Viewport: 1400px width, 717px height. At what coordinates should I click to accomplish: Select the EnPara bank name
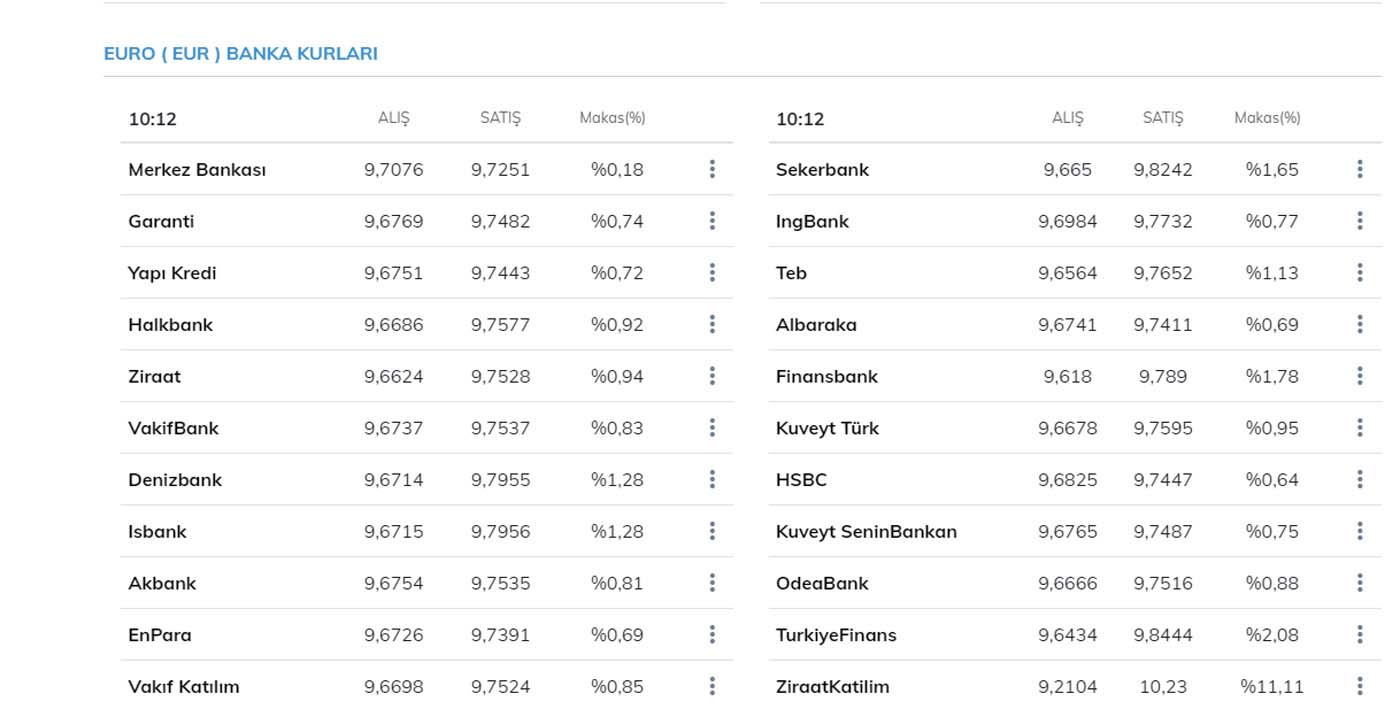[x=159, y=635]
